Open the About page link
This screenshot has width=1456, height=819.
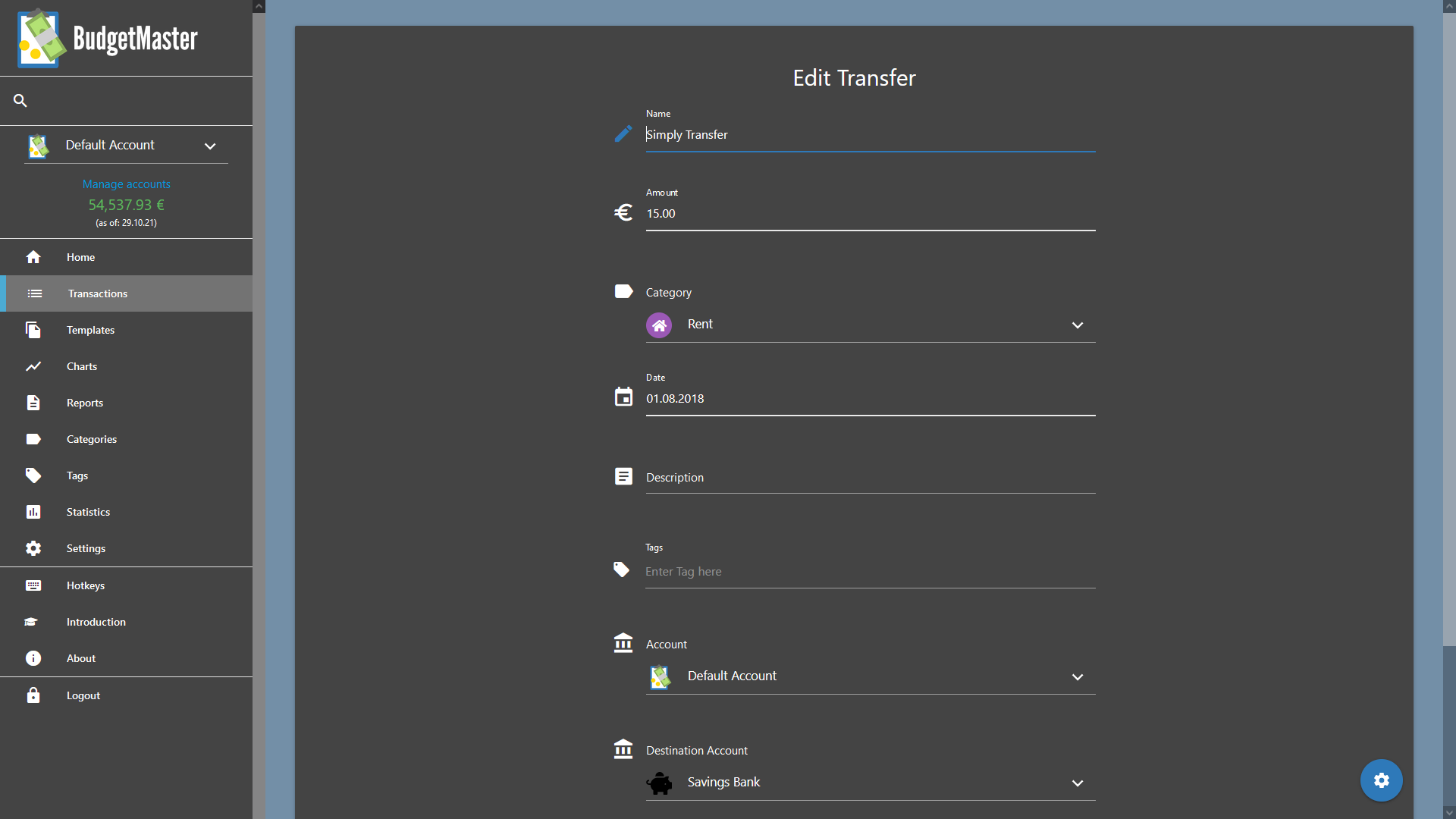[126, 658]
